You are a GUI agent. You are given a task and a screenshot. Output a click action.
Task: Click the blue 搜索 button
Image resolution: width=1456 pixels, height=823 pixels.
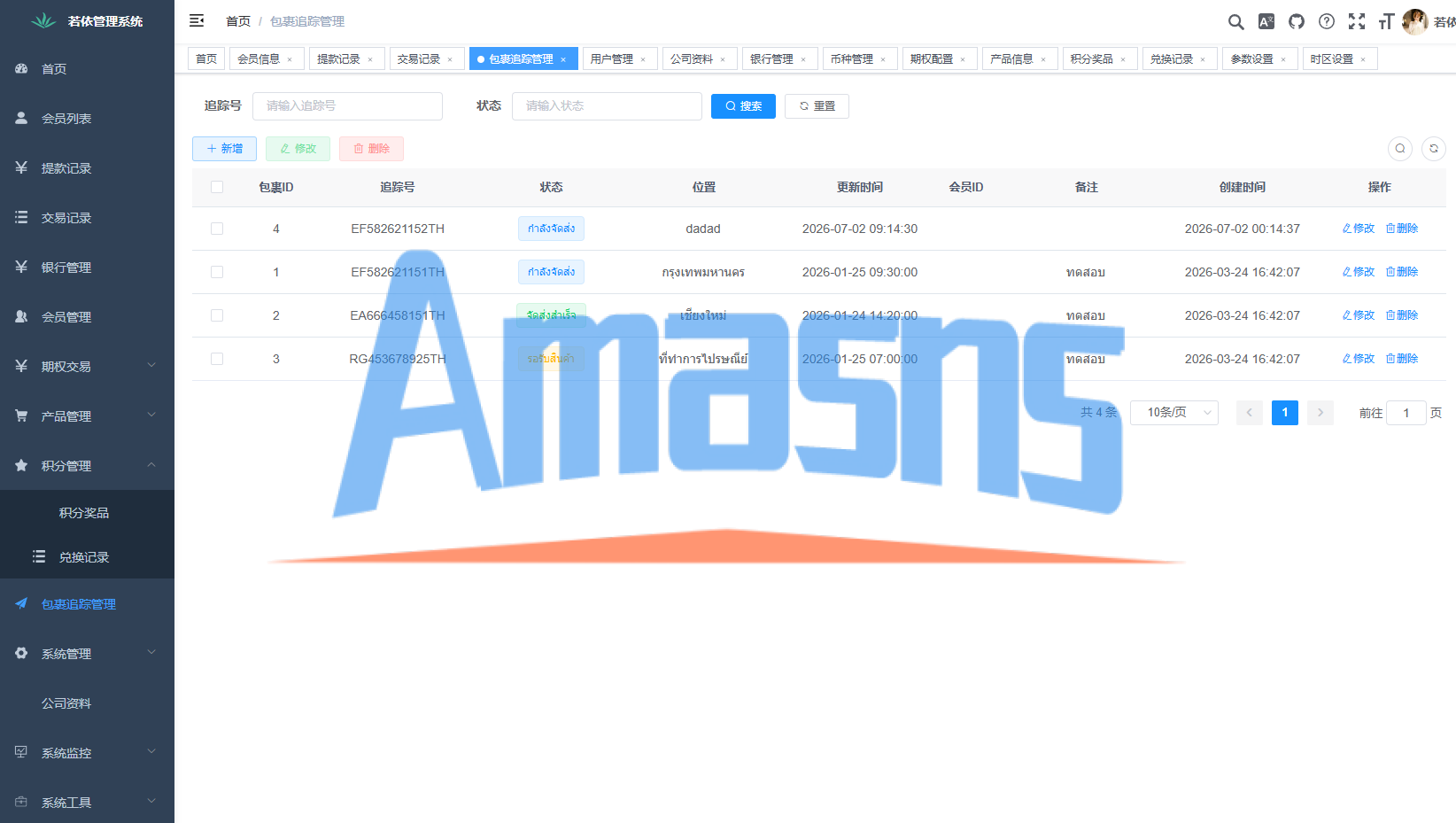point(743,106)
